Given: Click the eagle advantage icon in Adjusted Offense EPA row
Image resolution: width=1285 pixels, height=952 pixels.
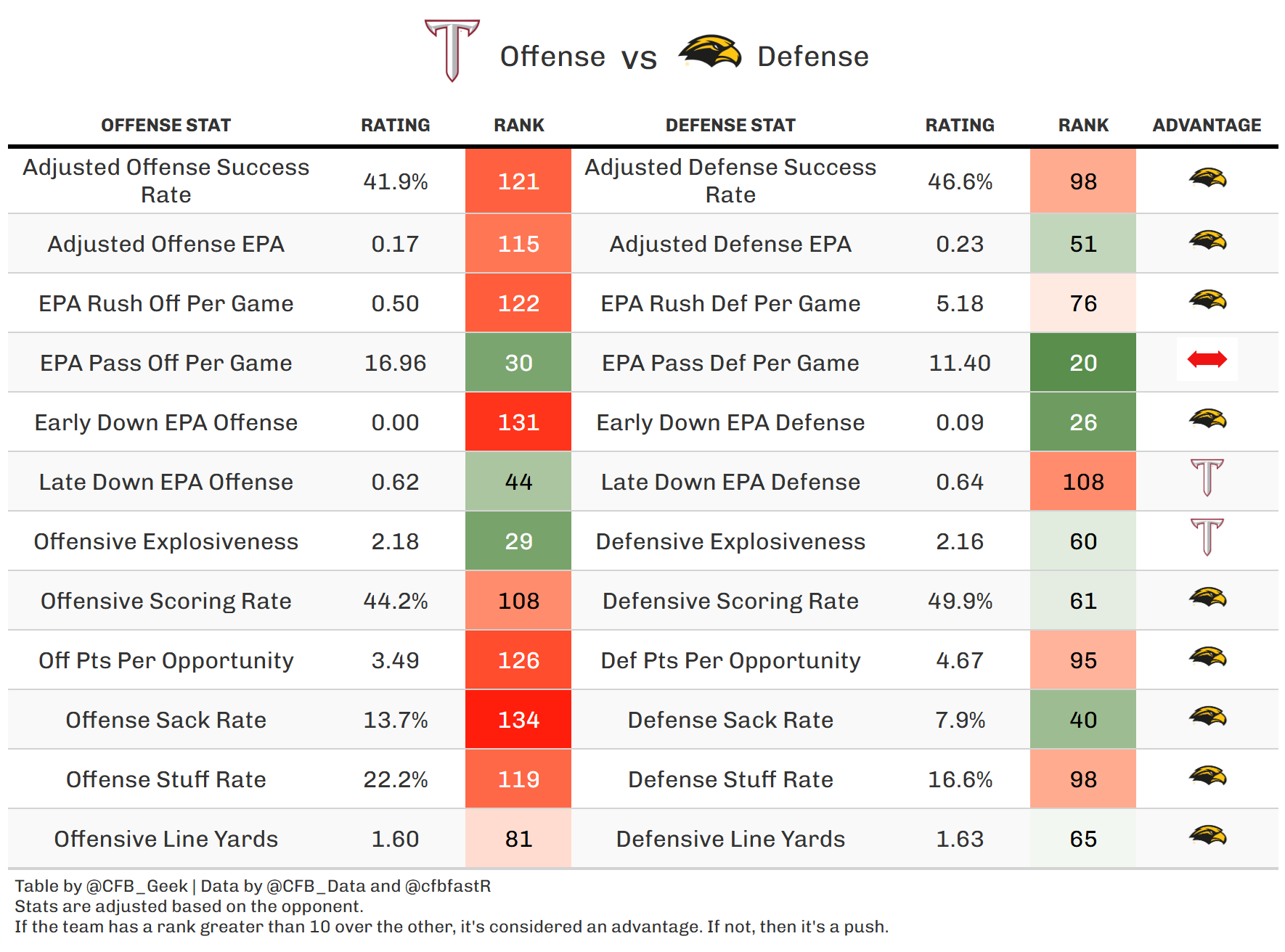Looking at the screenshot, I should tap(1207, 240).
